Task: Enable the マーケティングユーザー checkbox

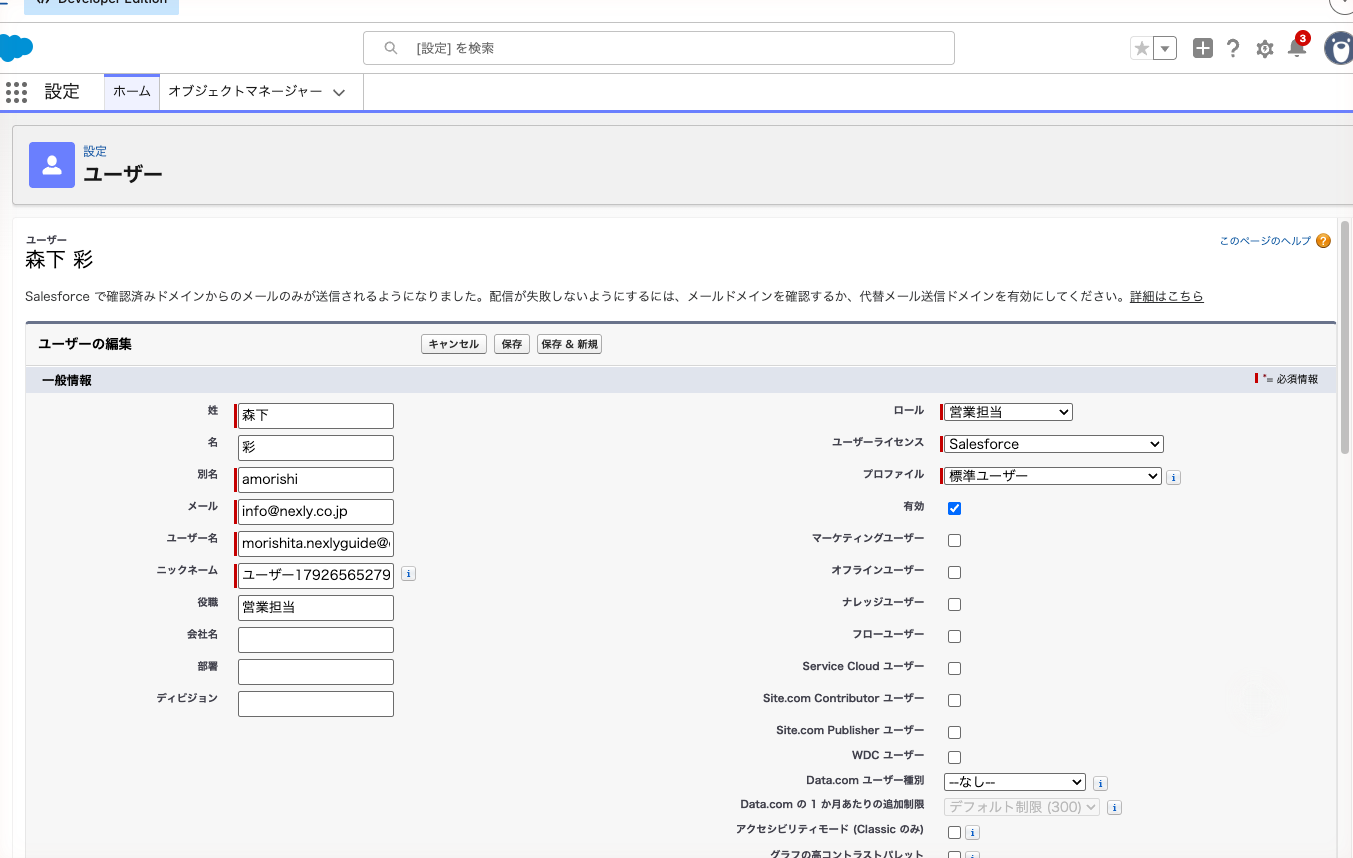Action: click(x=954, y=540)
